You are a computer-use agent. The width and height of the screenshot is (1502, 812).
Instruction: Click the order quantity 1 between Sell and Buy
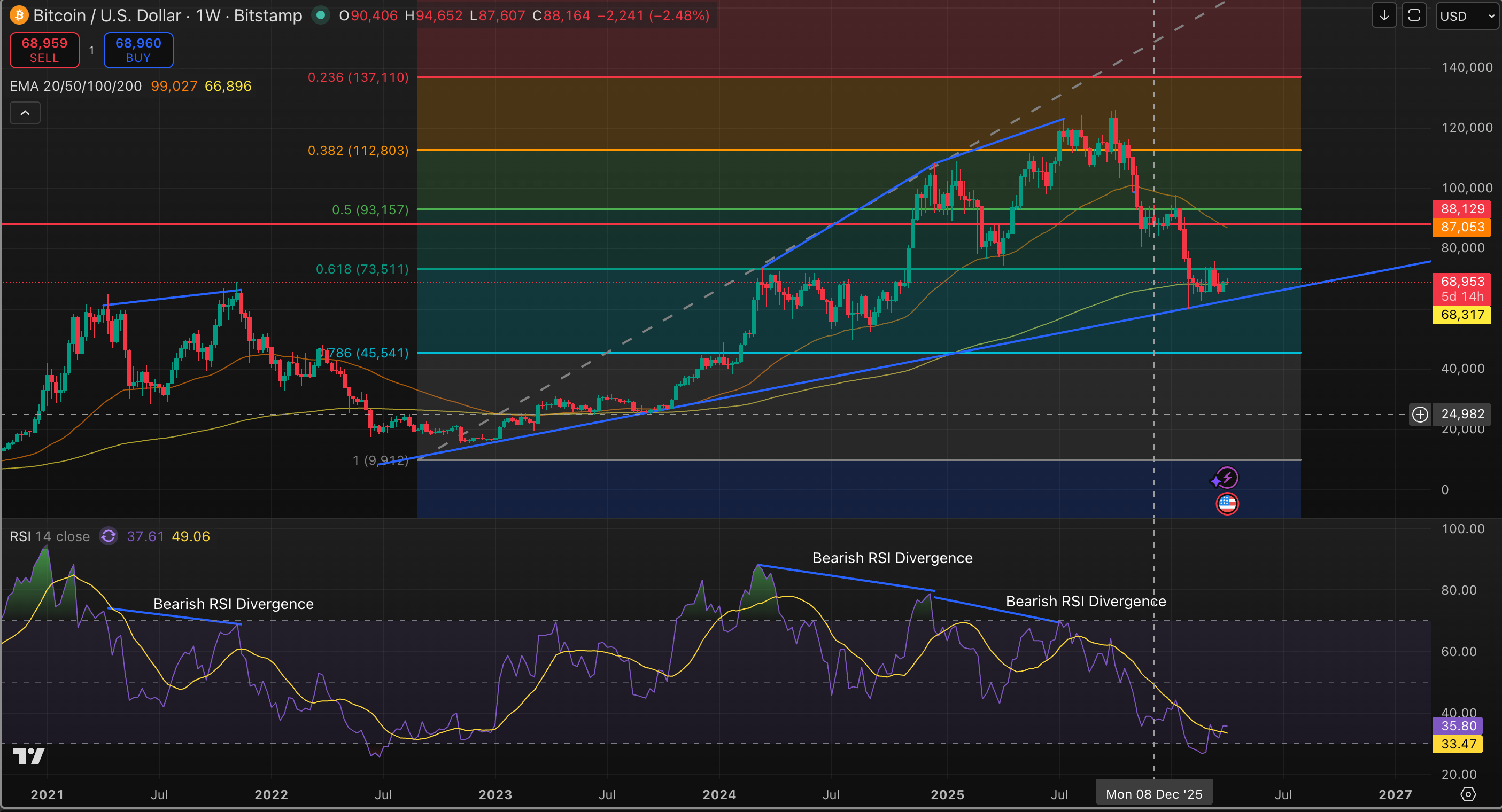[x=91, y=50]
